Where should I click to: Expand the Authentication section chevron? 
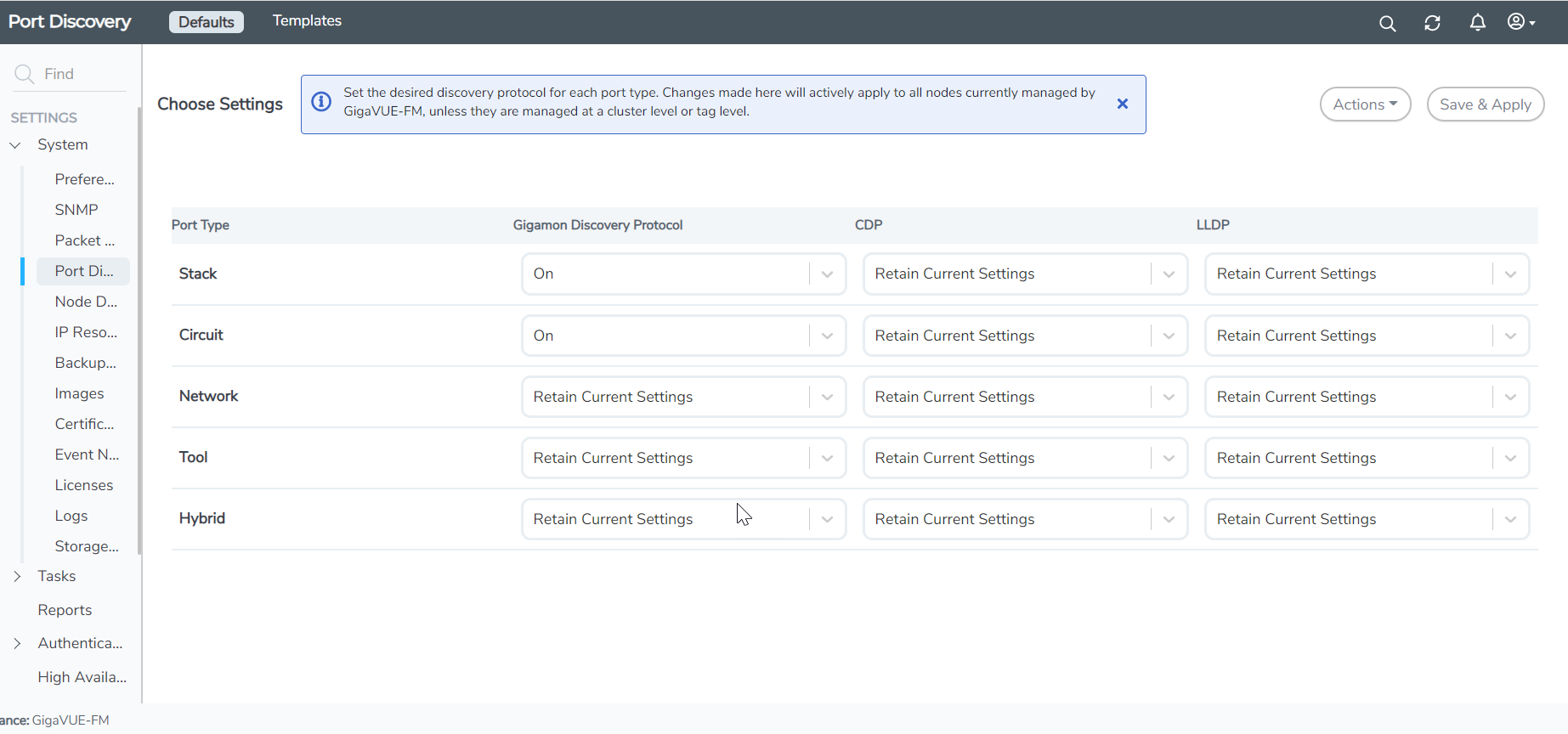pyautogui.click(x=17, y=643)
